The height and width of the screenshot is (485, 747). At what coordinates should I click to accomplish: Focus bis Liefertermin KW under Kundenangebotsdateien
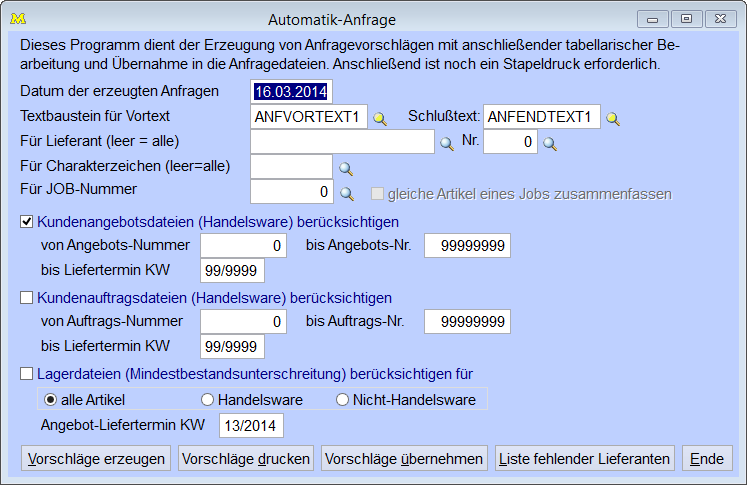tap(232, 271)
